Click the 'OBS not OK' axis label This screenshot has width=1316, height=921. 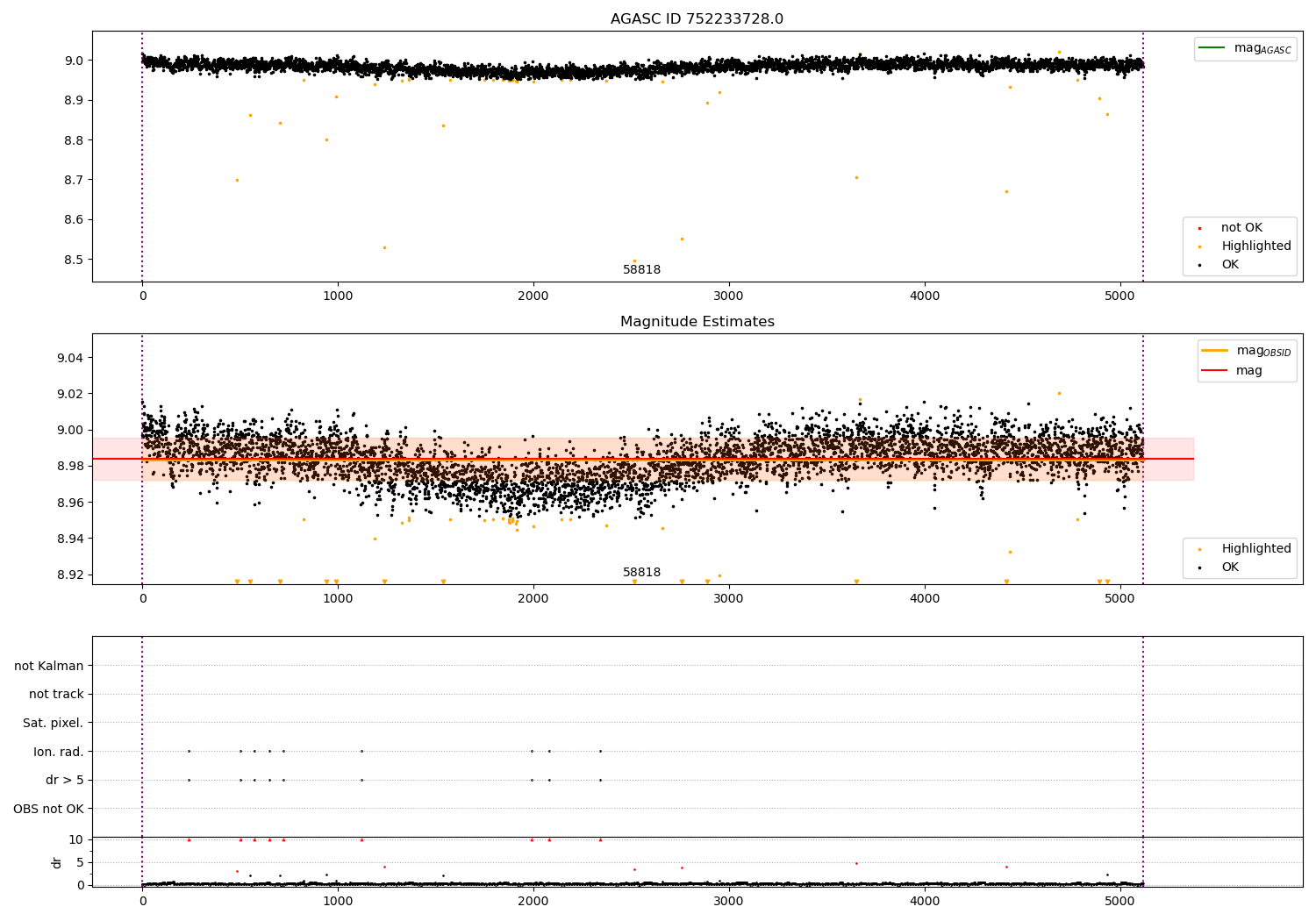point(49,809)
